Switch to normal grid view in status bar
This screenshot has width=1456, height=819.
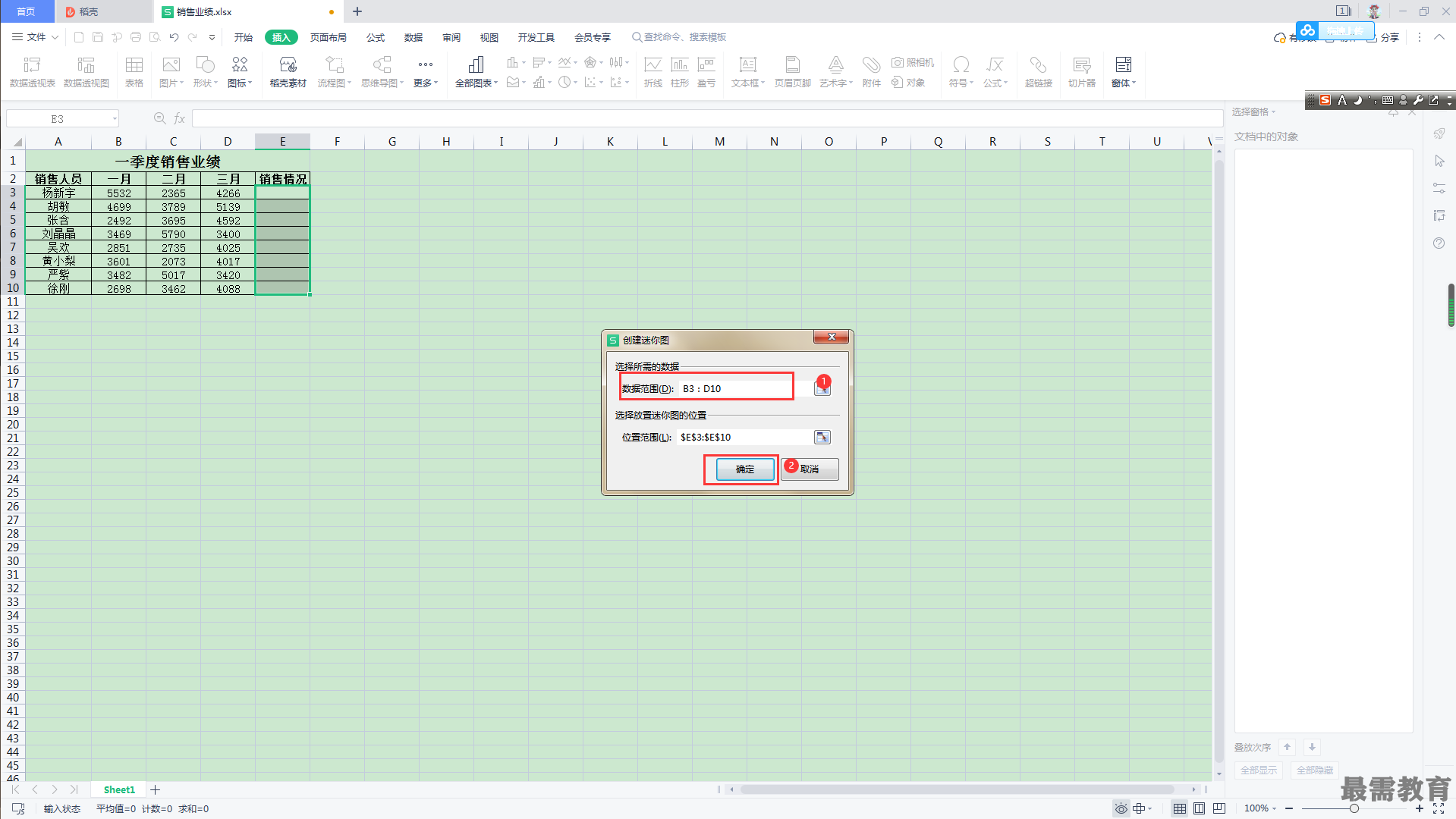pos(1179,808)
